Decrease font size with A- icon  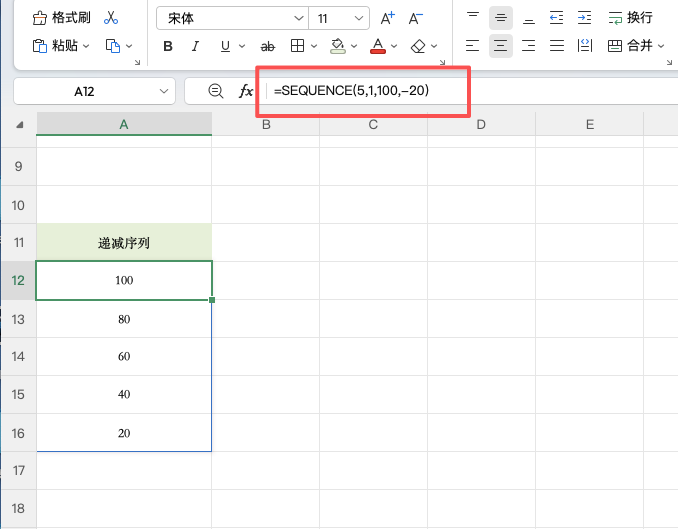click(x=416, y=18)
